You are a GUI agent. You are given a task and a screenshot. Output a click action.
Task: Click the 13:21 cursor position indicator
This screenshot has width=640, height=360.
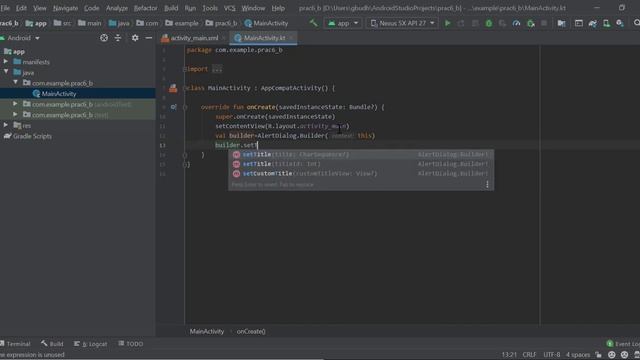[x=509, y=355]
